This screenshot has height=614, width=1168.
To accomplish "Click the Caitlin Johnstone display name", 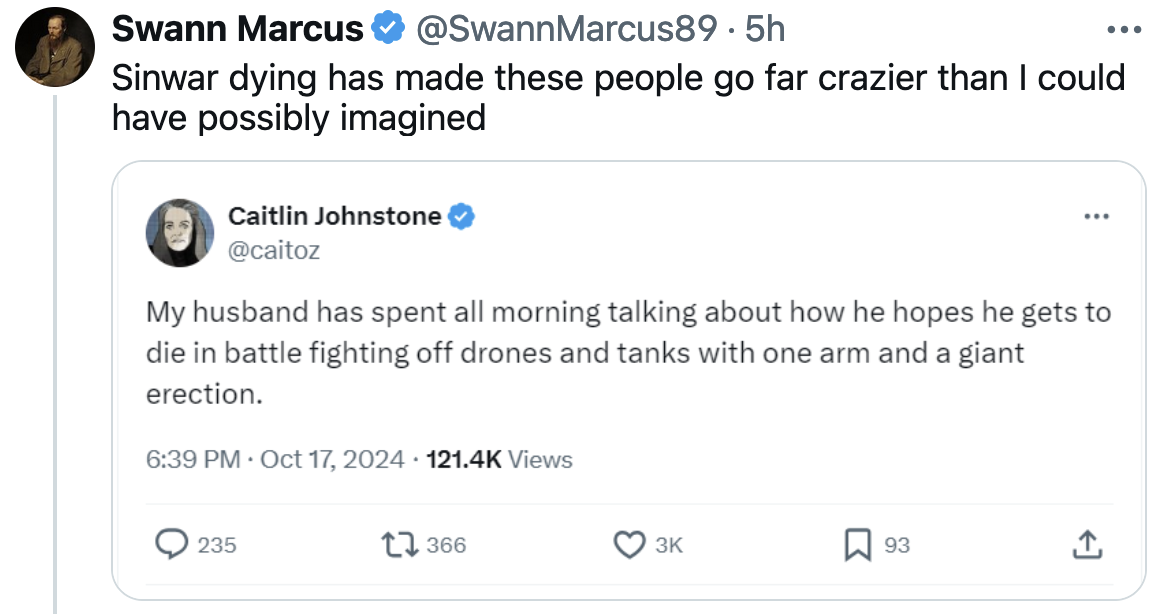I will pos(334,215).
